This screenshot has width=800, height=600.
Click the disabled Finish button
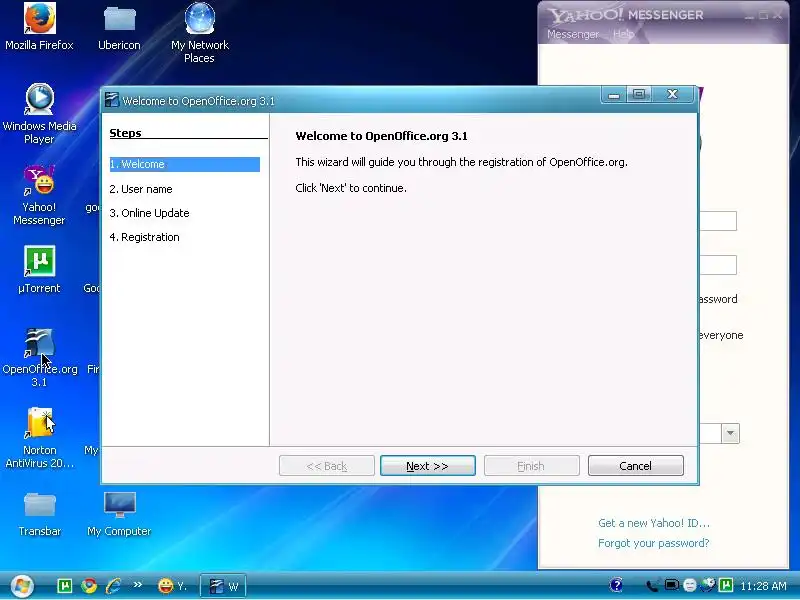[x=531, y=466]
